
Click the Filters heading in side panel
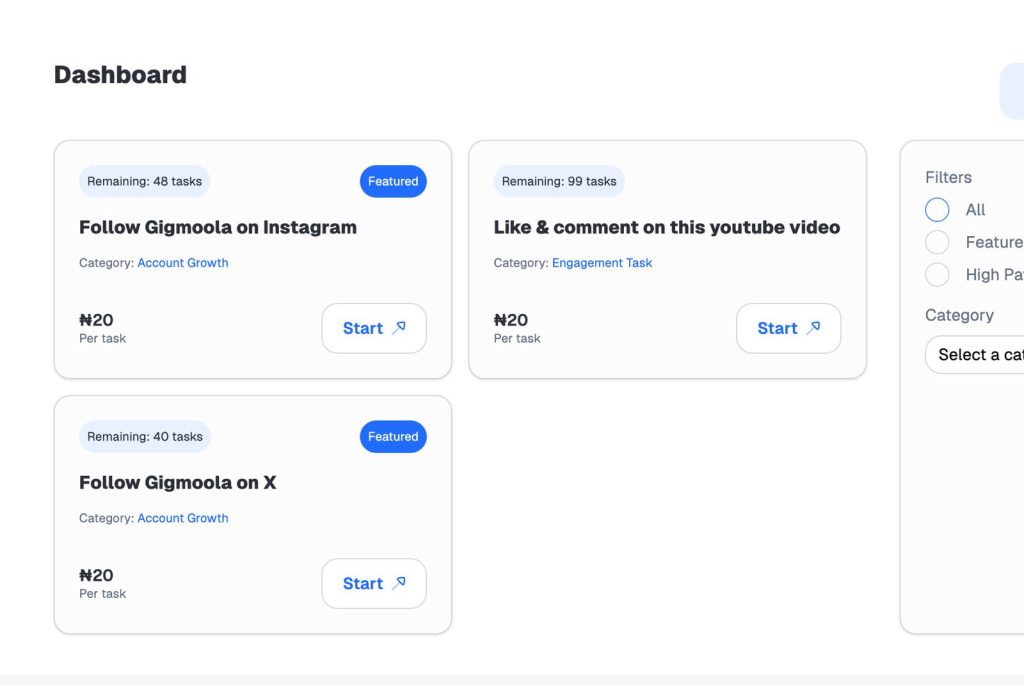948,178
